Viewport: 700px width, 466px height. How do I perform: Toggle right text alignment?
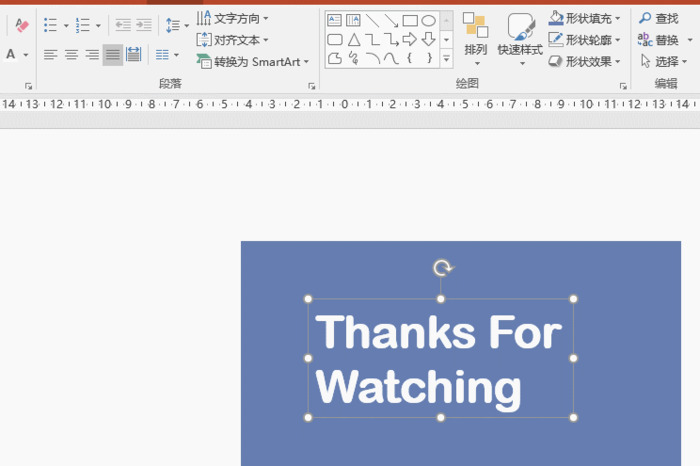(92, 55)
